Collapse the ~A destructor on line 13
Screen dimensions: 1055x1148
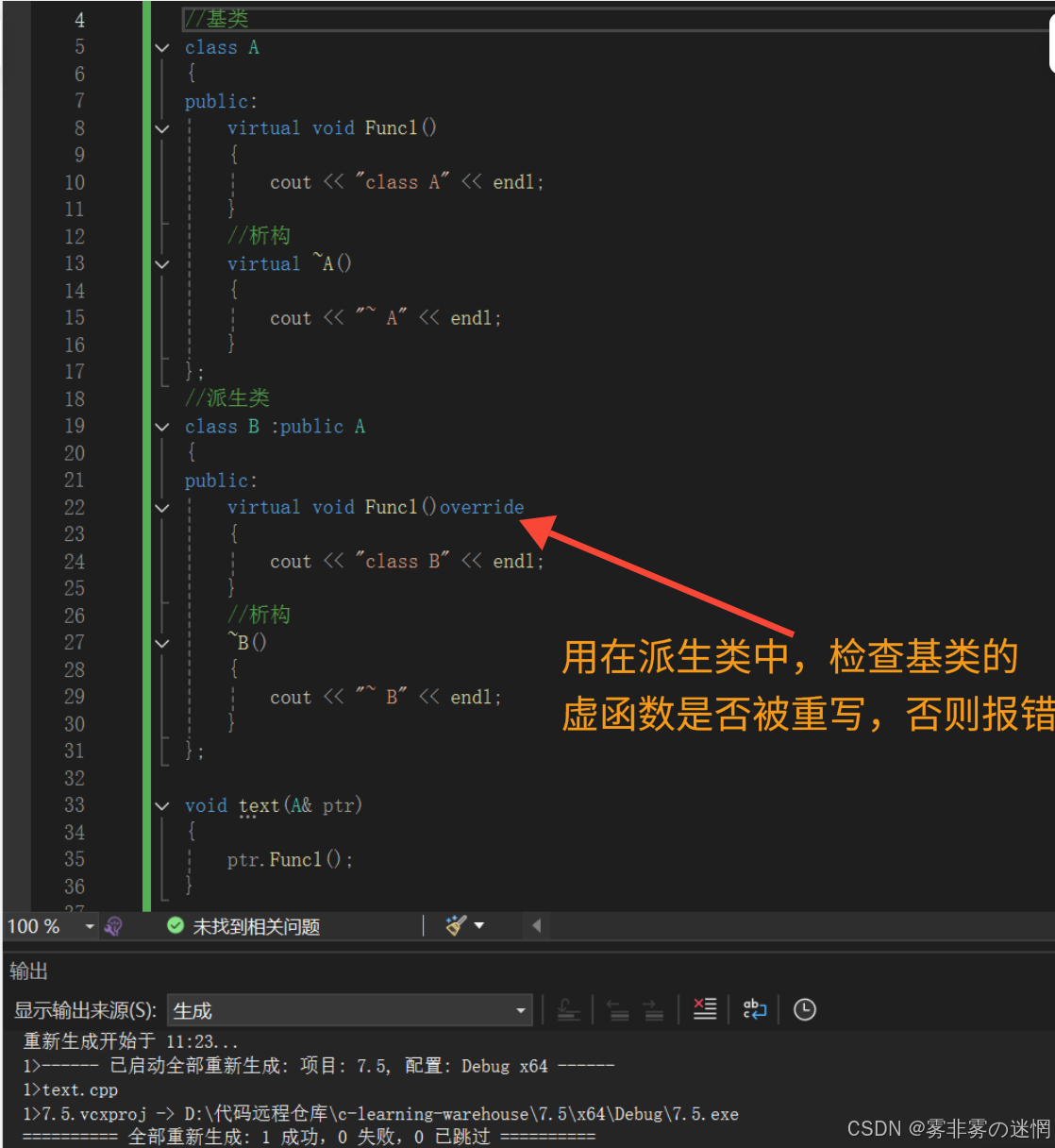click(x=162, y=264)
